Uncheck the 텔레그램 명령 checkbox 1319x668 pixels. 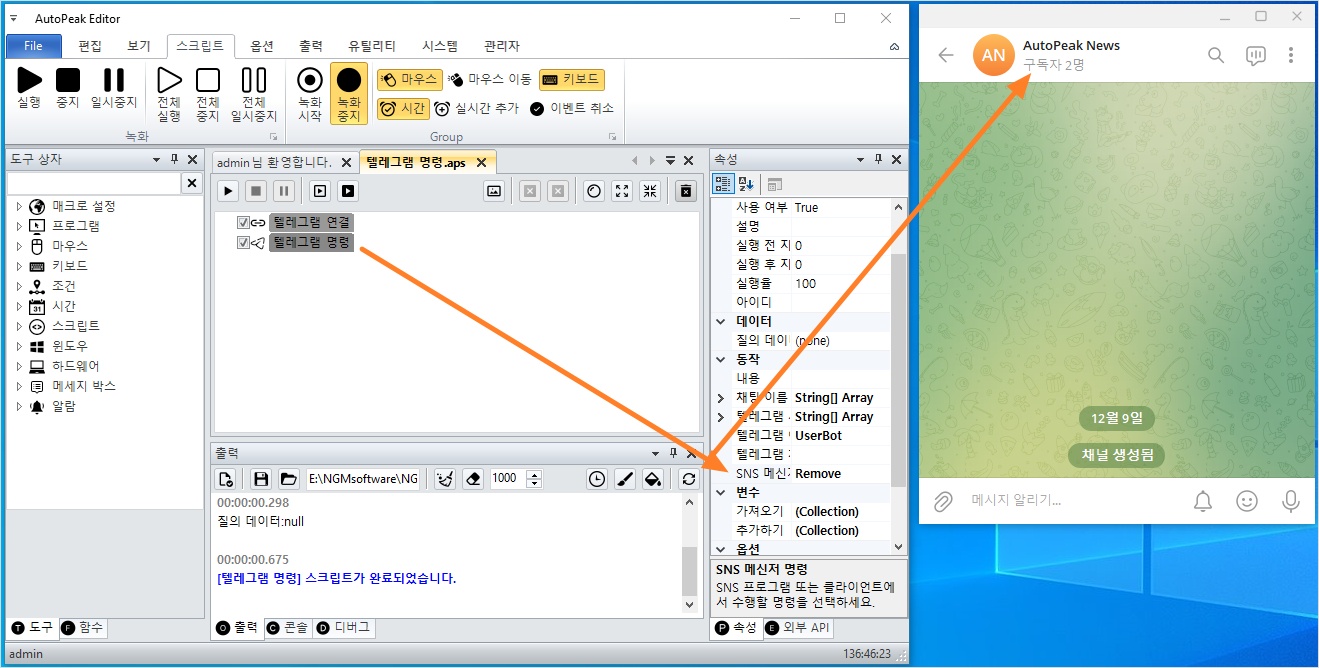pyautogui.click(x=243, y=242)
